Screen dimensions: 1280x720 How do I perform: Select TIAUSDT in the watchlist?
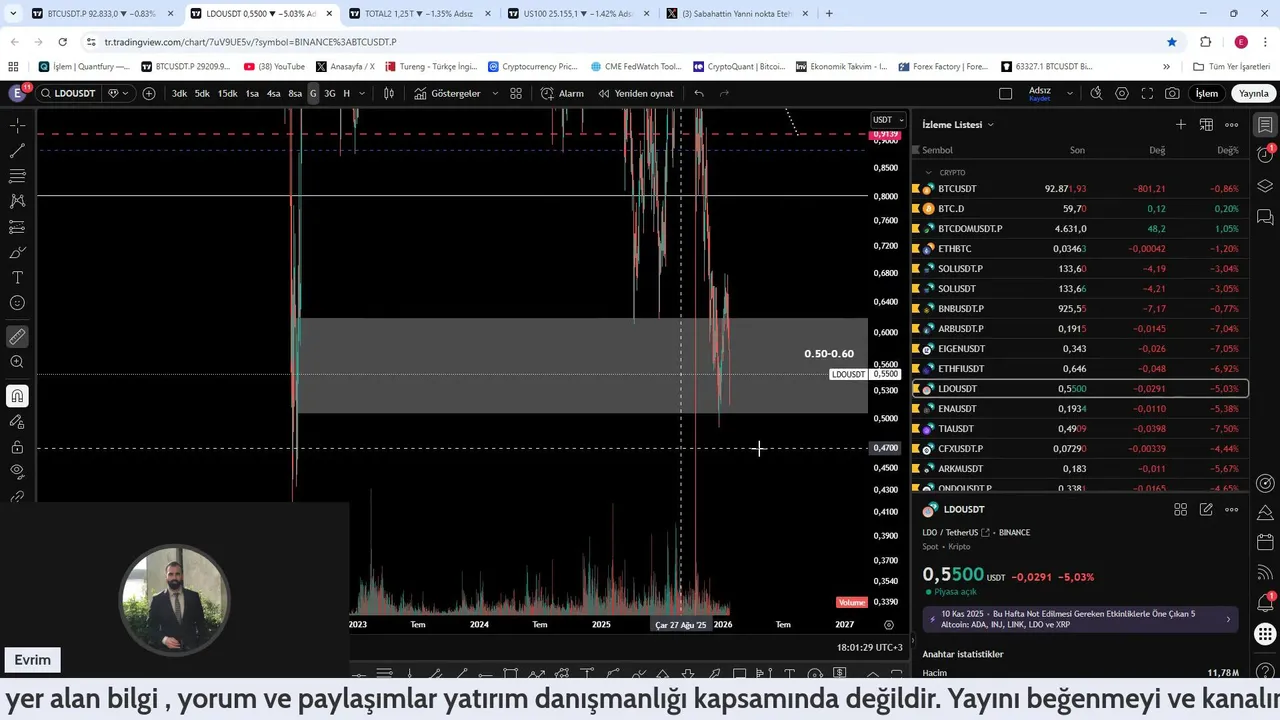point(1080,428)
